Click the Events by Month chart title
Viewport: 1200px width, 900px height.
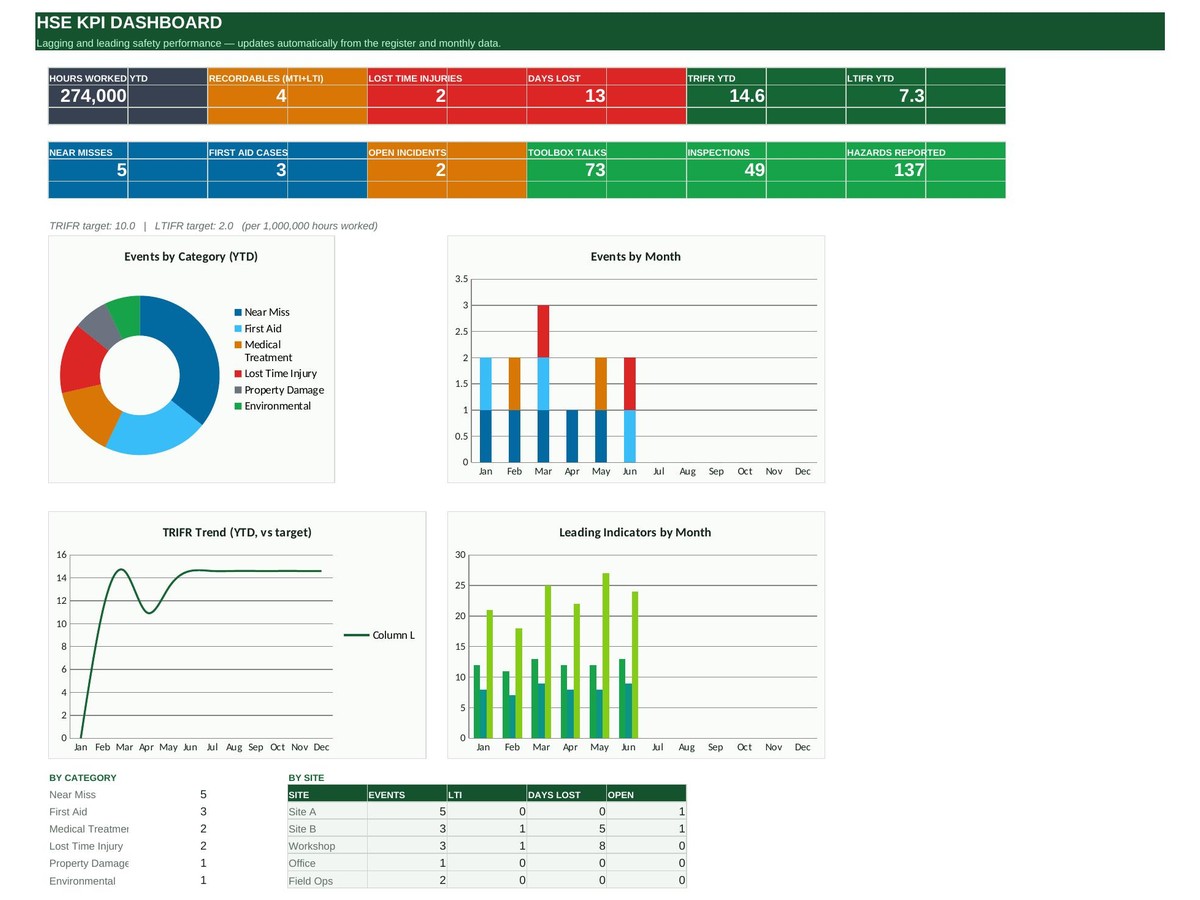click(636, 257)
